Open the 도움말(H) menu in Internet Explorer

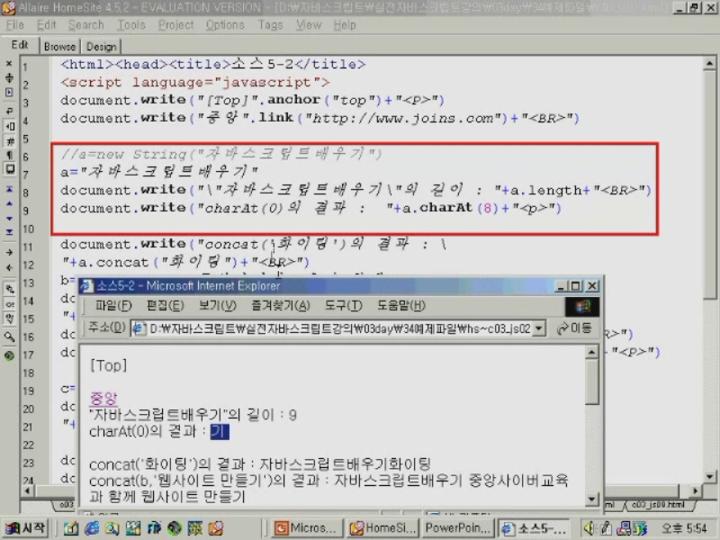[401, 306]
